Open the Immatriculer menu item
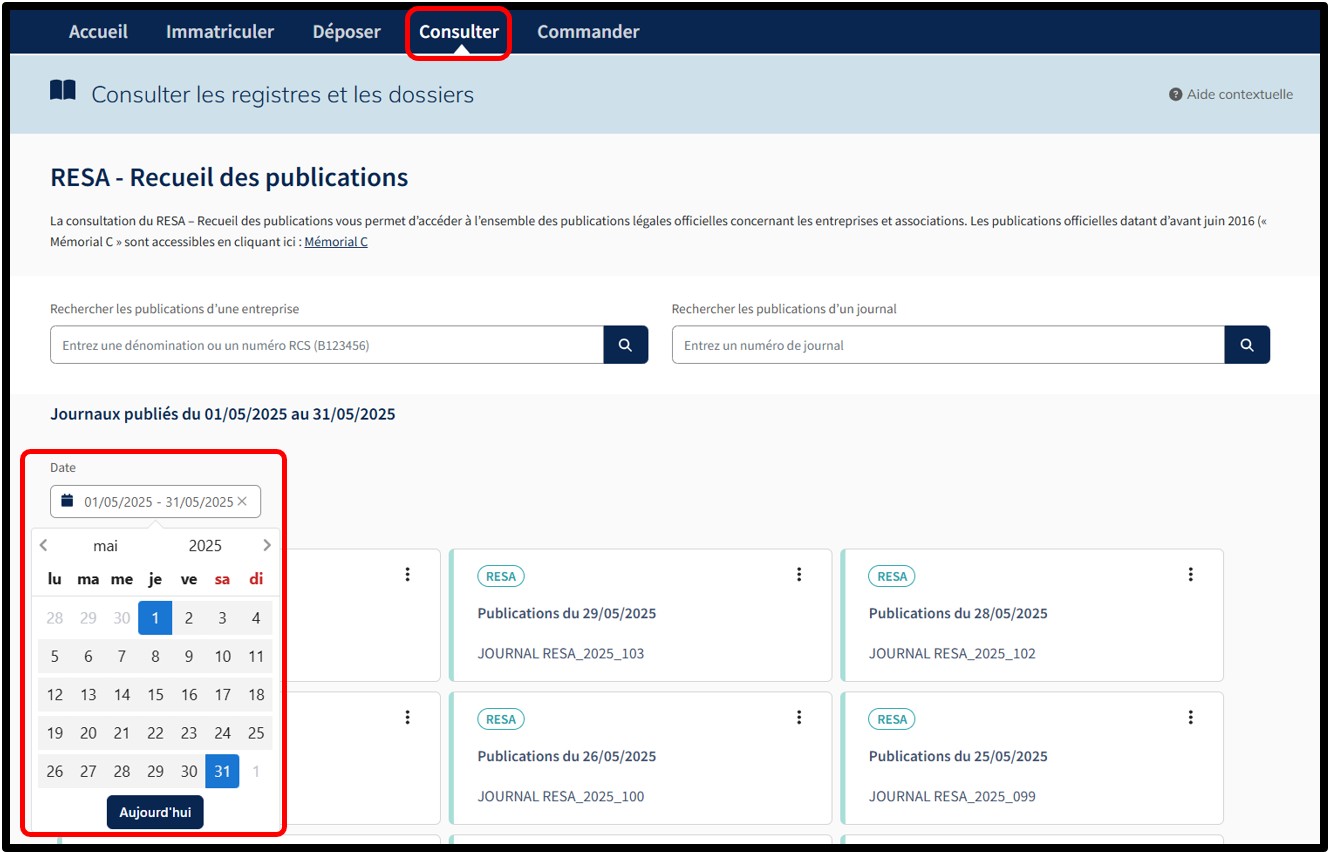Image resolution: width=1328 pixels, height=852 pixels. click(x=219, y=32)
